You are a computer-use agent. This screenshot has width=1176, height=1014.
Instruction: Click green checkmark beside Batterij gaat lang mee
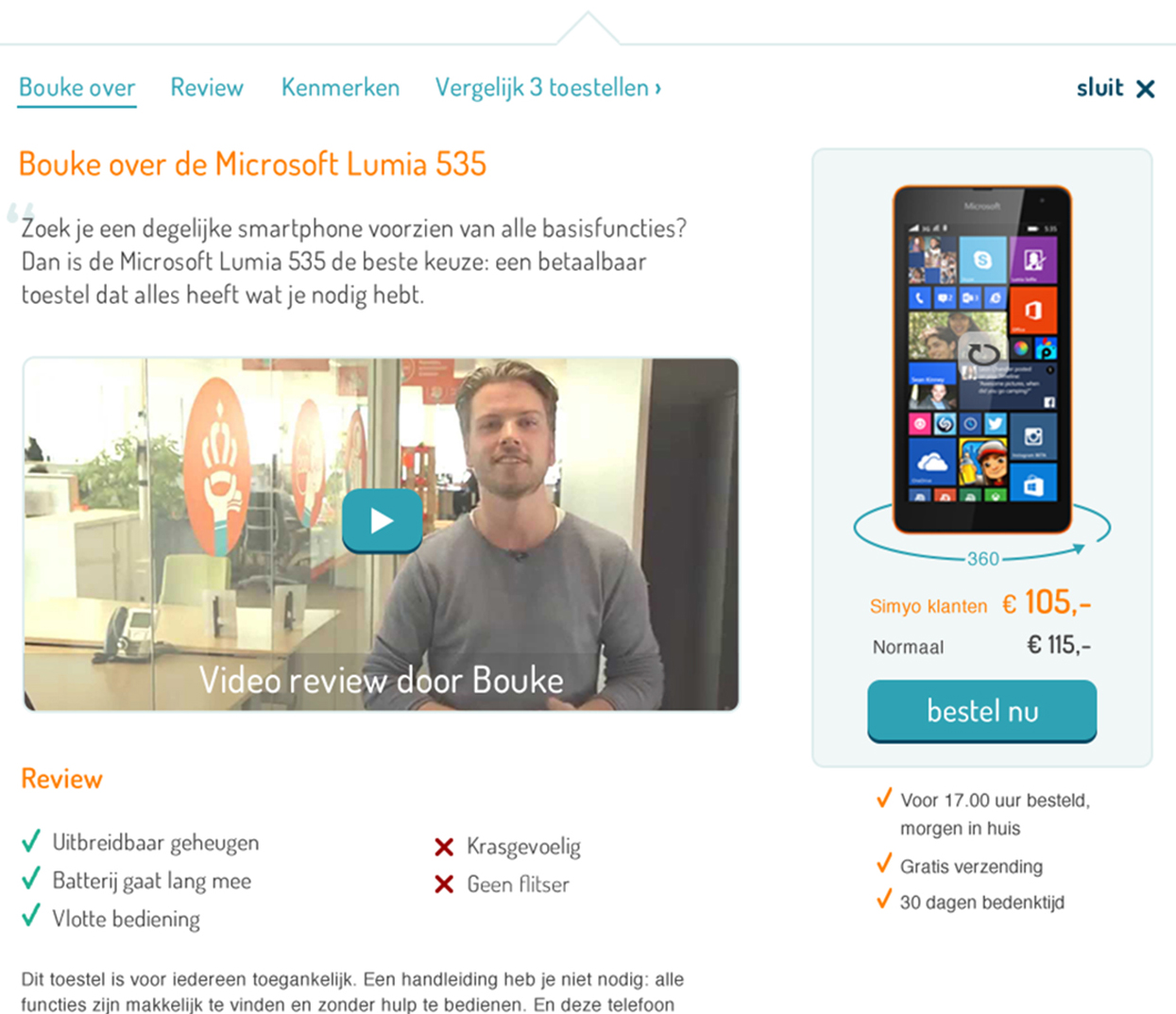(31, 879)
